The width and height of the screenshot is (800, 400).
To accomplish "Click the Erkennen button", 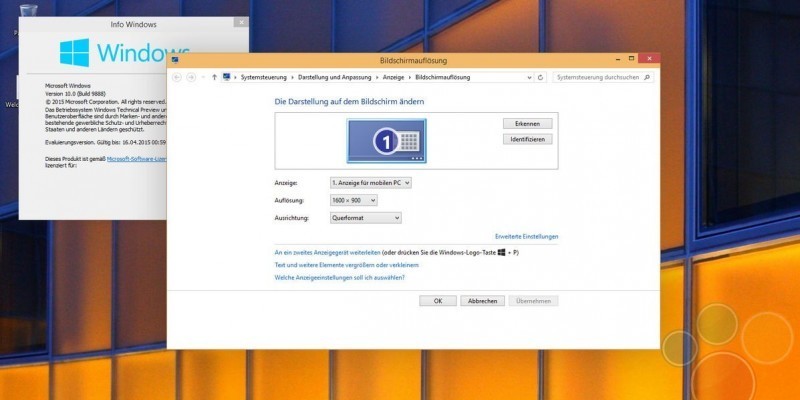I will point(528,124).
